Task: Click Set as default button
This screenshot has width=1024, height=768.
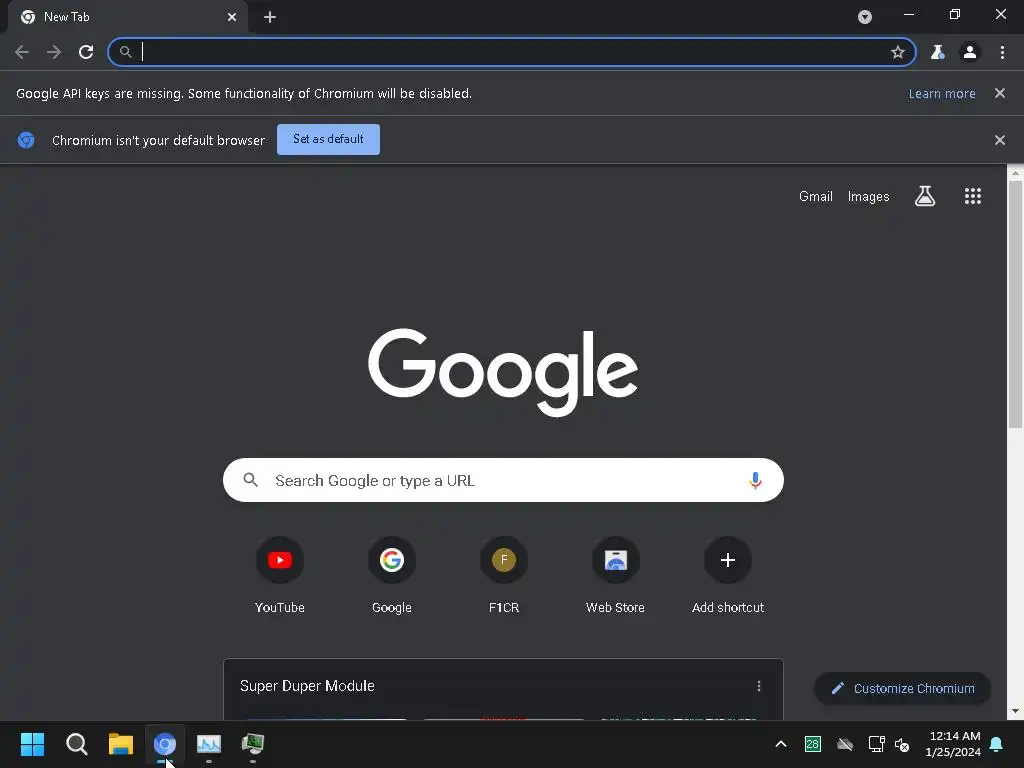Action: [x=328, y=139]
